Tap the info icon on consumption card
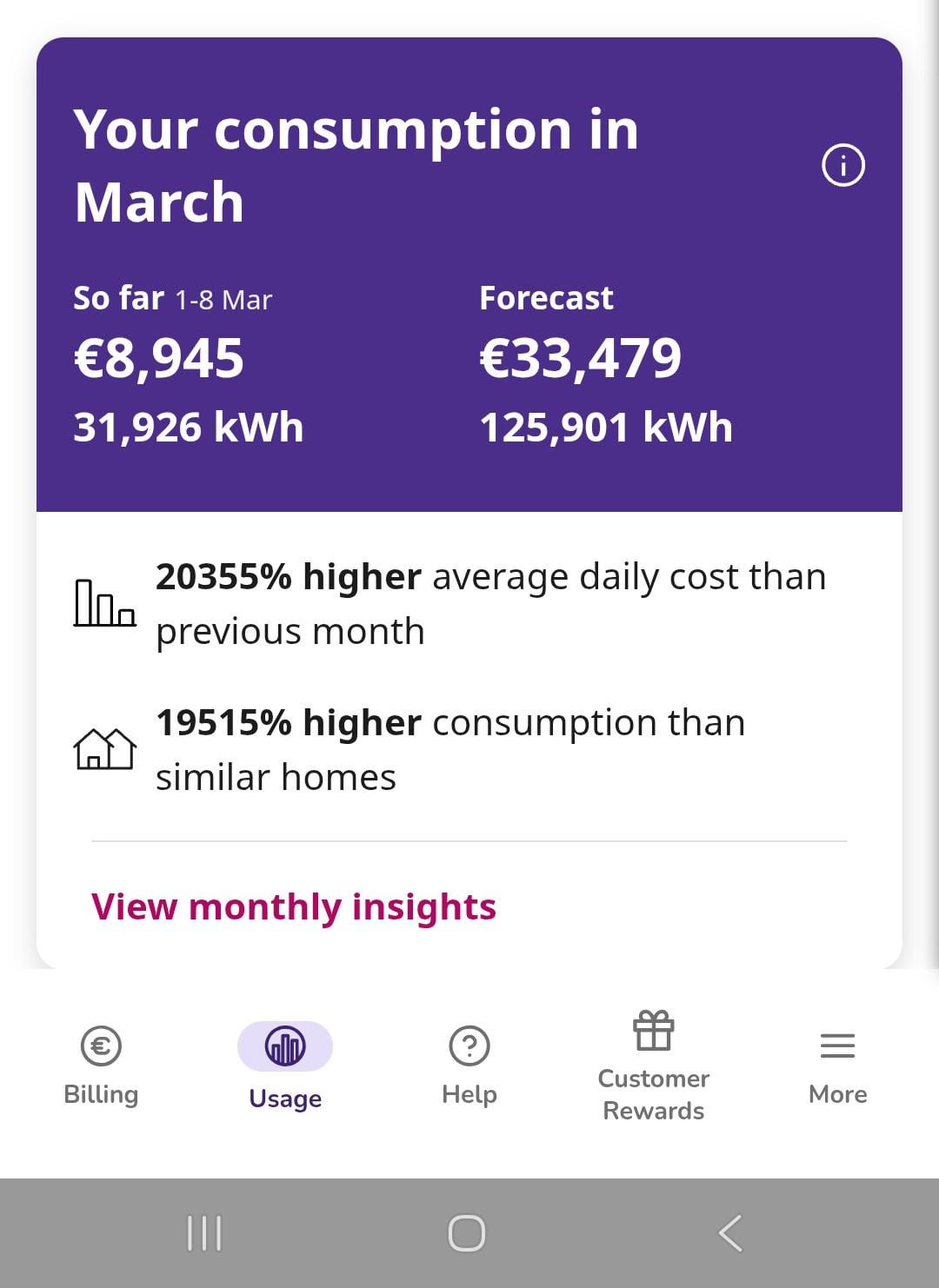The height and width of the screenshot is (1288, 939). pyautogui.click(x=842, y=165)
